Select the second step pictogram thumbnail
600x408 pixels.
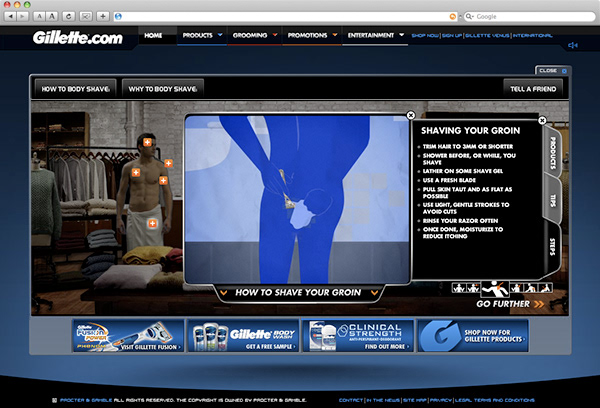pos(473,287)
